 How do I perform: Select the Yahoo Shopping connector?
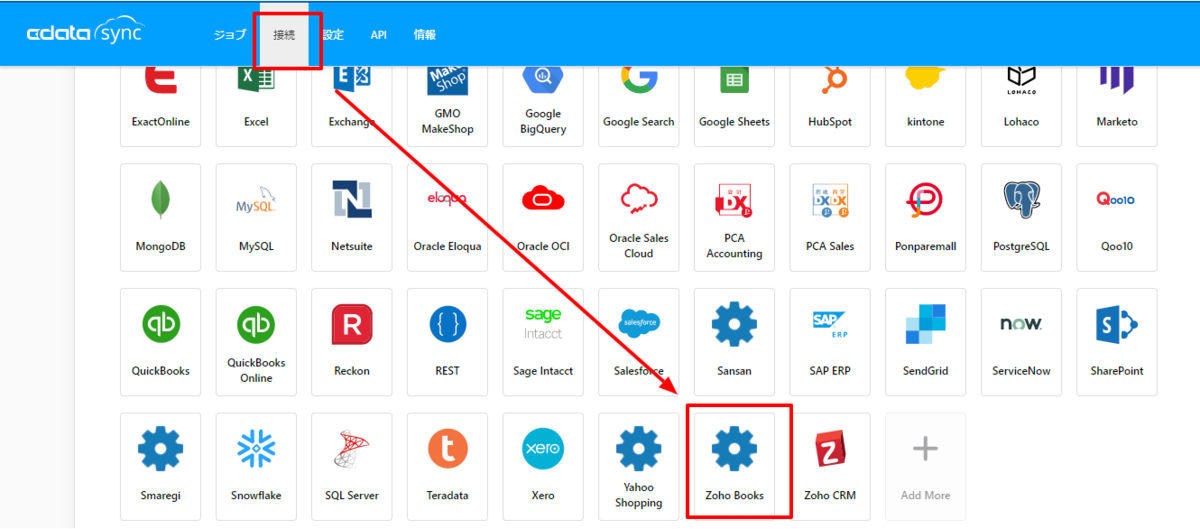click(639, 466)
